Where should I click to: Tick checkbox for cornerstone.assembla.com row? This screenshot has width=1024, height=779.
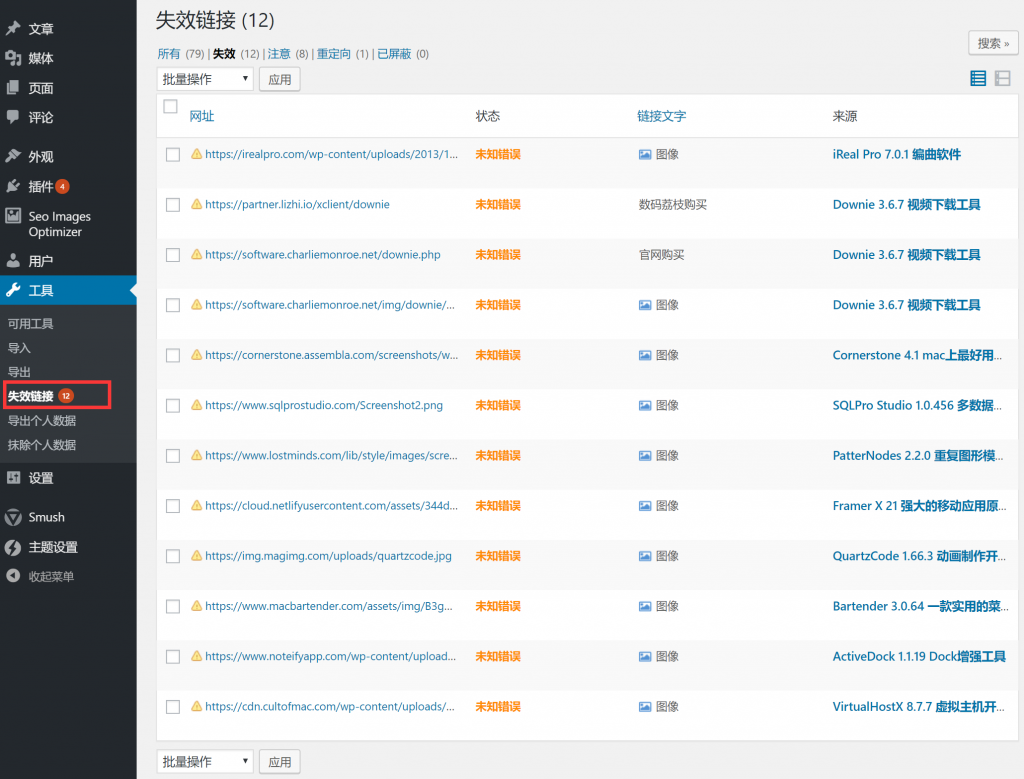pos(173,355)
